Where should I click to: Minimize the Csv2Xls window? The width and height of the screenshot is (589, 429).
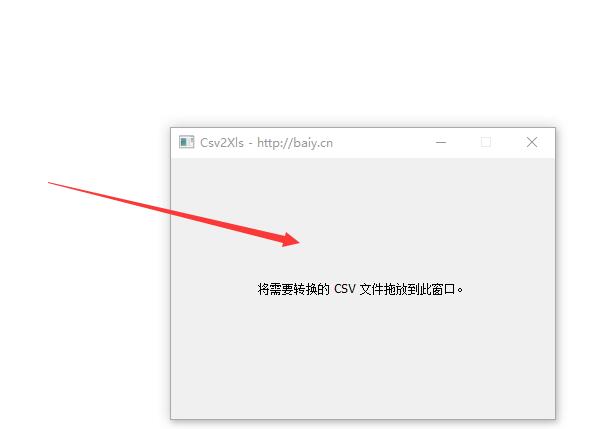coord(441,142)
